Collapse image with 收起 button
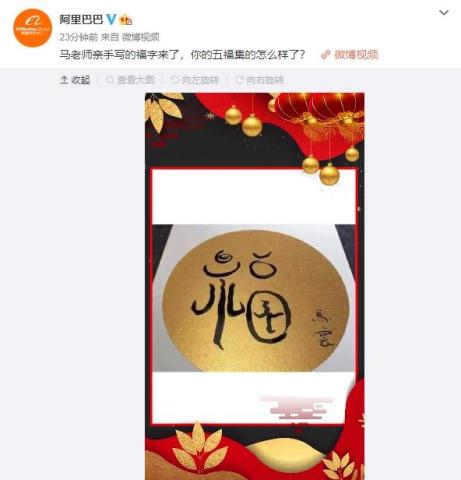 point(75,80)
